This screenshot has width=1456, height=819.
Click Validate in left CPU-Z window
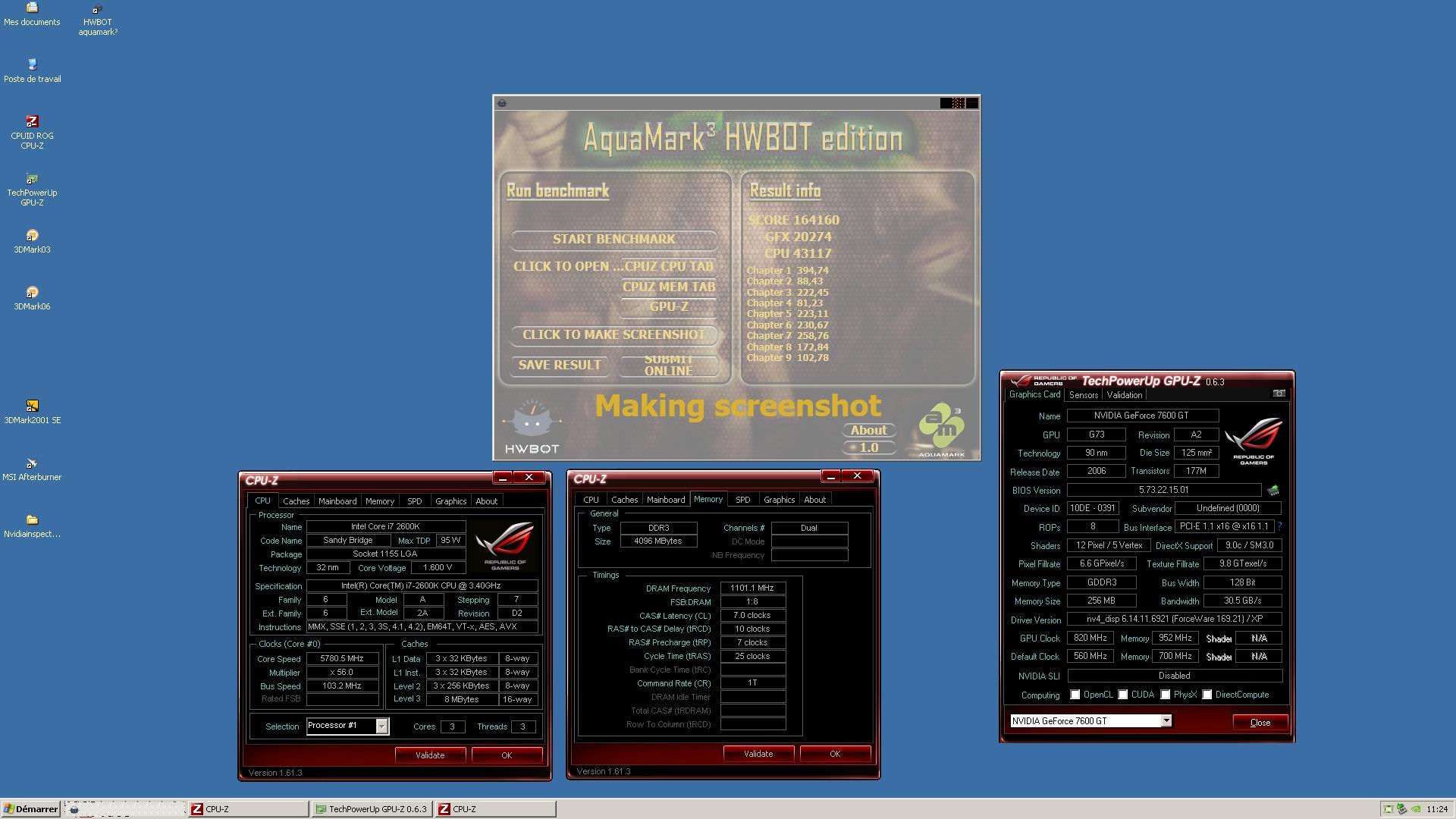pos(430,755)
